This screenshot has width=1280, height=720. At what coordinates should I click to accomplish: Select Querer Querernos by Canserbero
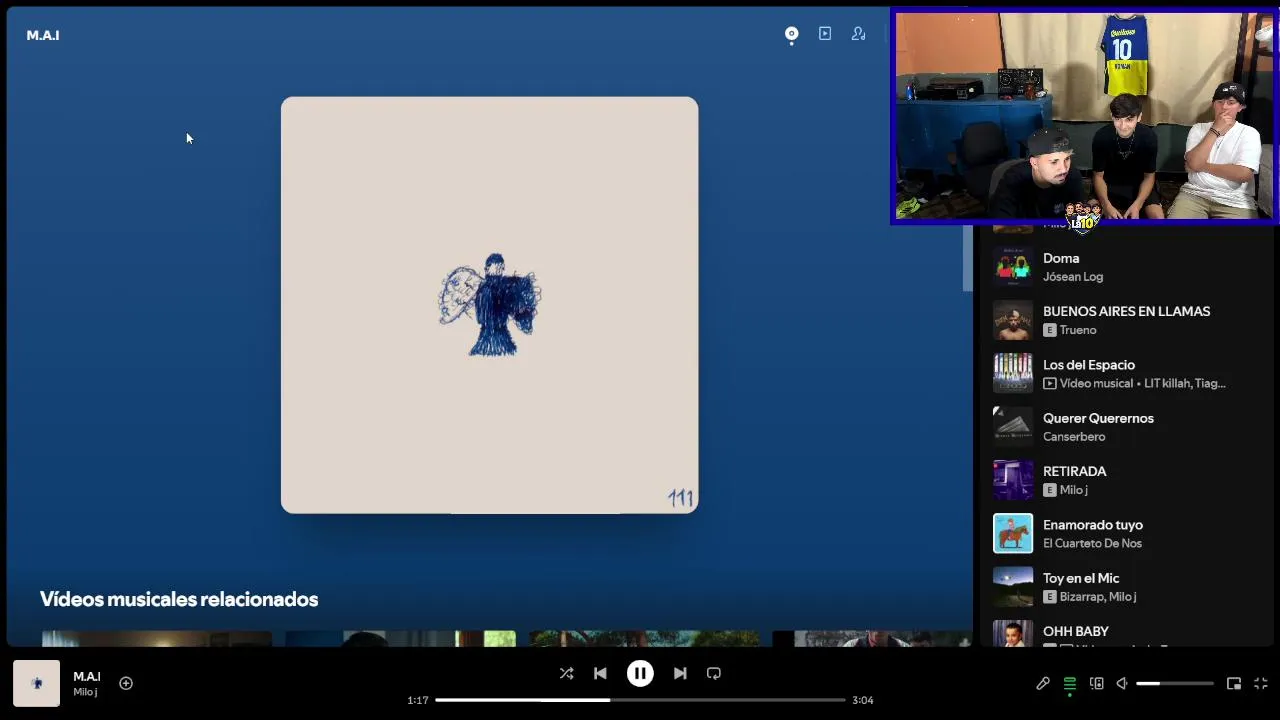click(x=1126, y=427)
